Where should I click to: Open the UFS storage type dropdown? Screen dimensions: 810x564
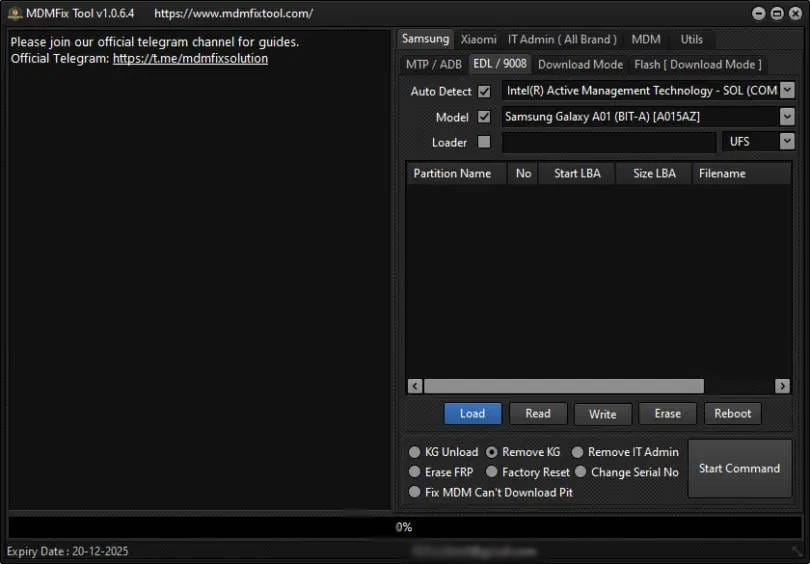[x=786, y=142]
